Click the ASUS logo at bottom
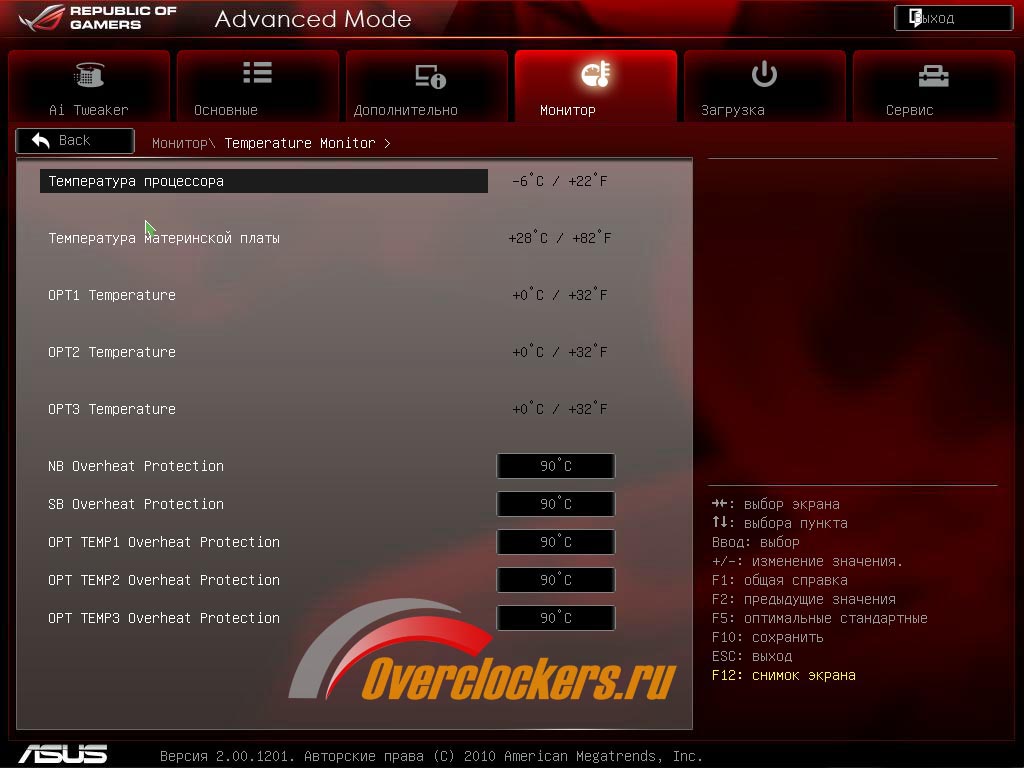The image size is (1024, 768). [x=63, y=754]
